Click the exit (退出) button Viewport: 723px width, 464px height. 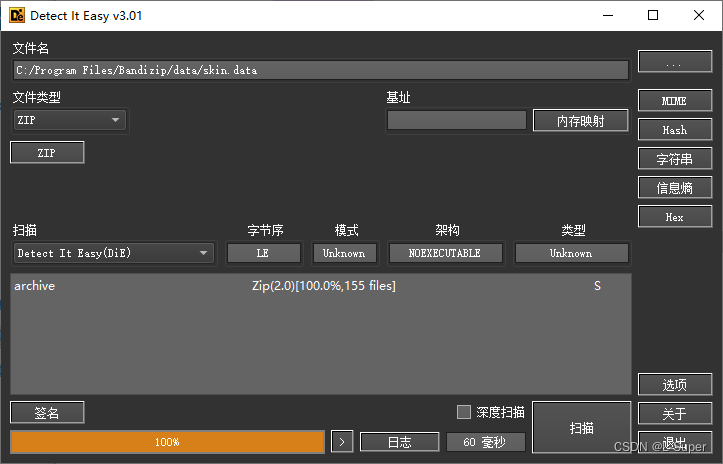click(675, 443)
